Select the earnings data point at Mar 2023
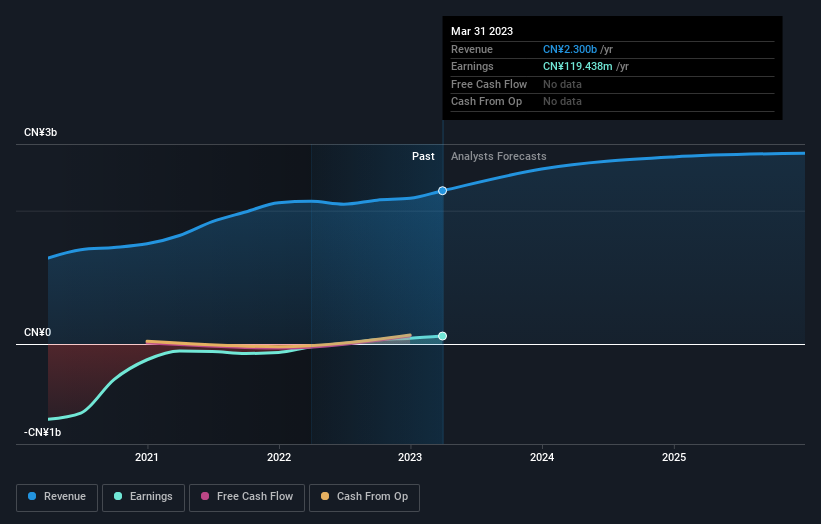The height and width of the screenshot is (524, 821). [442, 336]
